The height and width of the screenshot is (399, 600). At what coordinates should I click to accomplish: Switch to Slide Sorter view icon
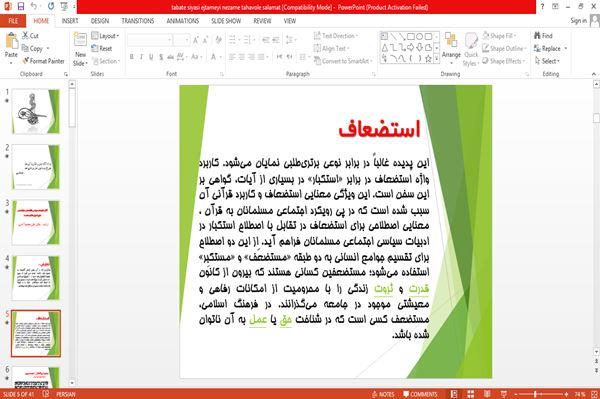point(471,394)
